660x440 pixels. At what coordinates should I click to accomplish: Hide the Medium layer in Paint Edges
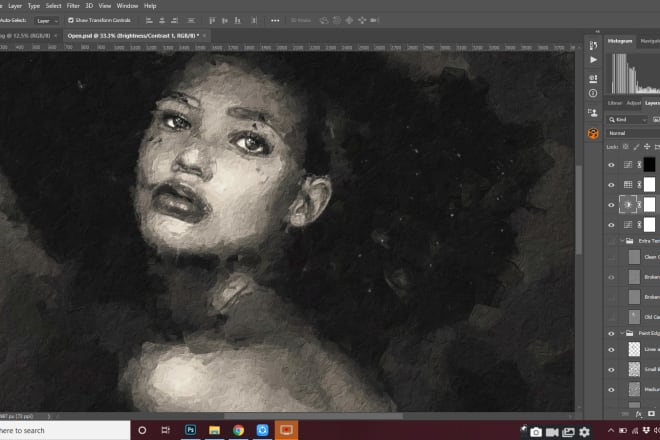pos(611,389)
